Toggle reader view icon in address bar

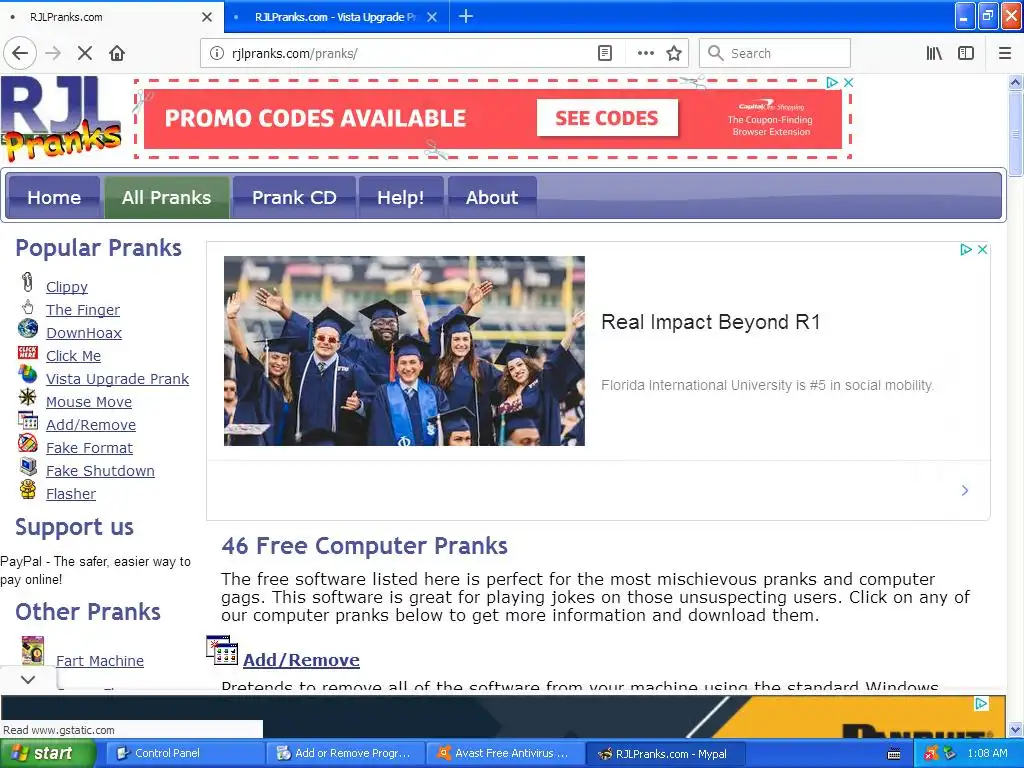tap(605, 53)
